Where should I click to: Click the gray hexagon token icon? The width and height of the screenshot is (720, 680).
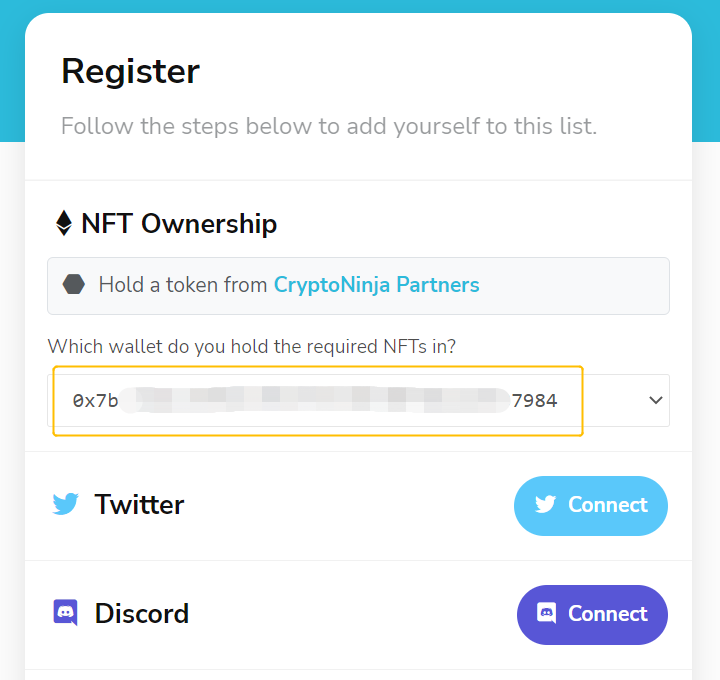coord(74,284)
